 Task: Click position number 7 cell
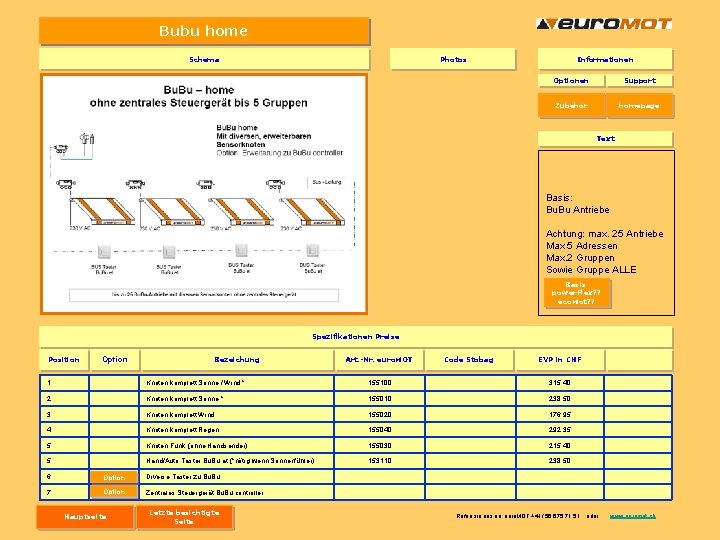[64, 492]
